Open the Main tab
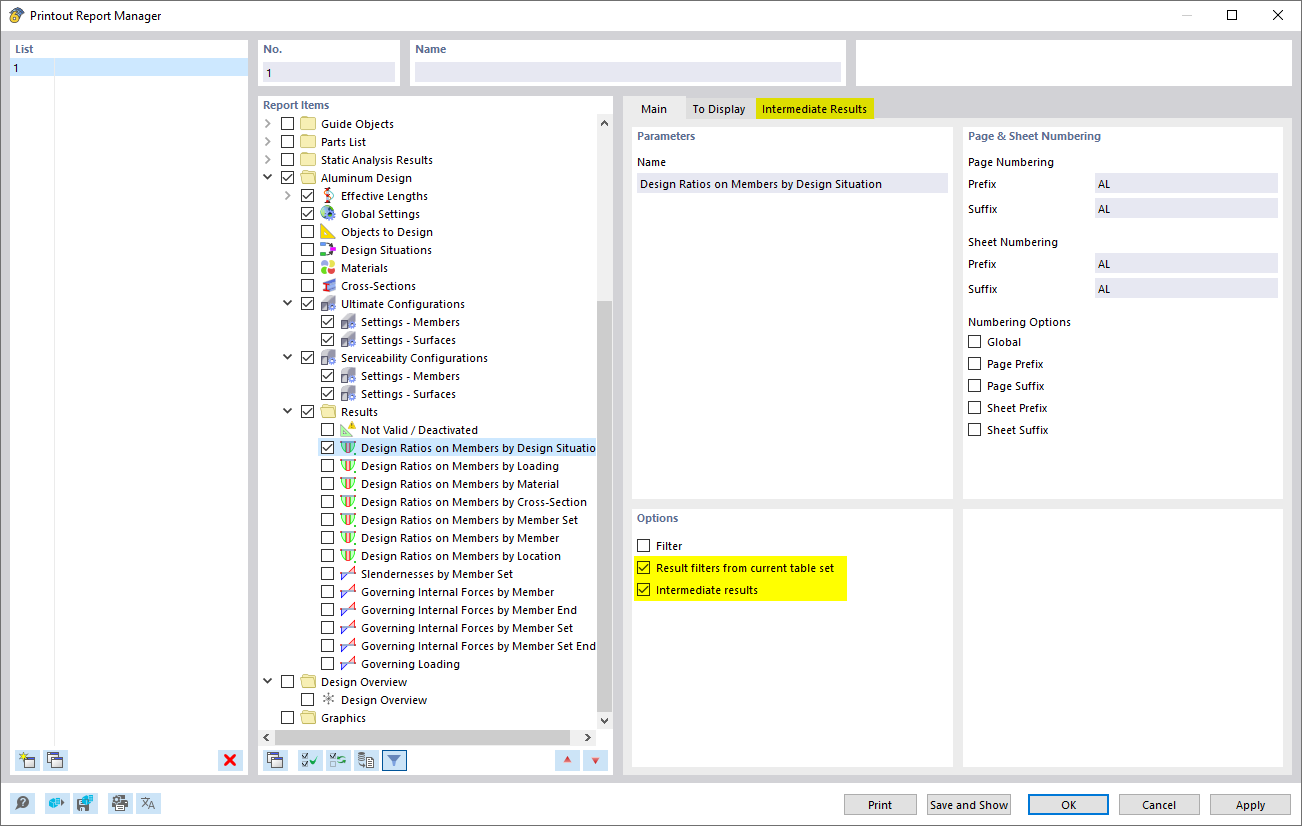The image size is (1302, 826). pos(654,108)
